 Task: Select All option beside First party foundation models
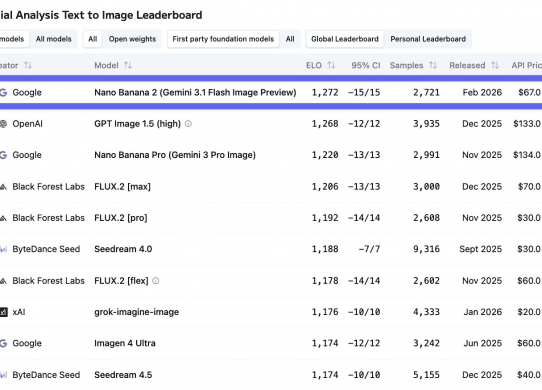(290, 39)
